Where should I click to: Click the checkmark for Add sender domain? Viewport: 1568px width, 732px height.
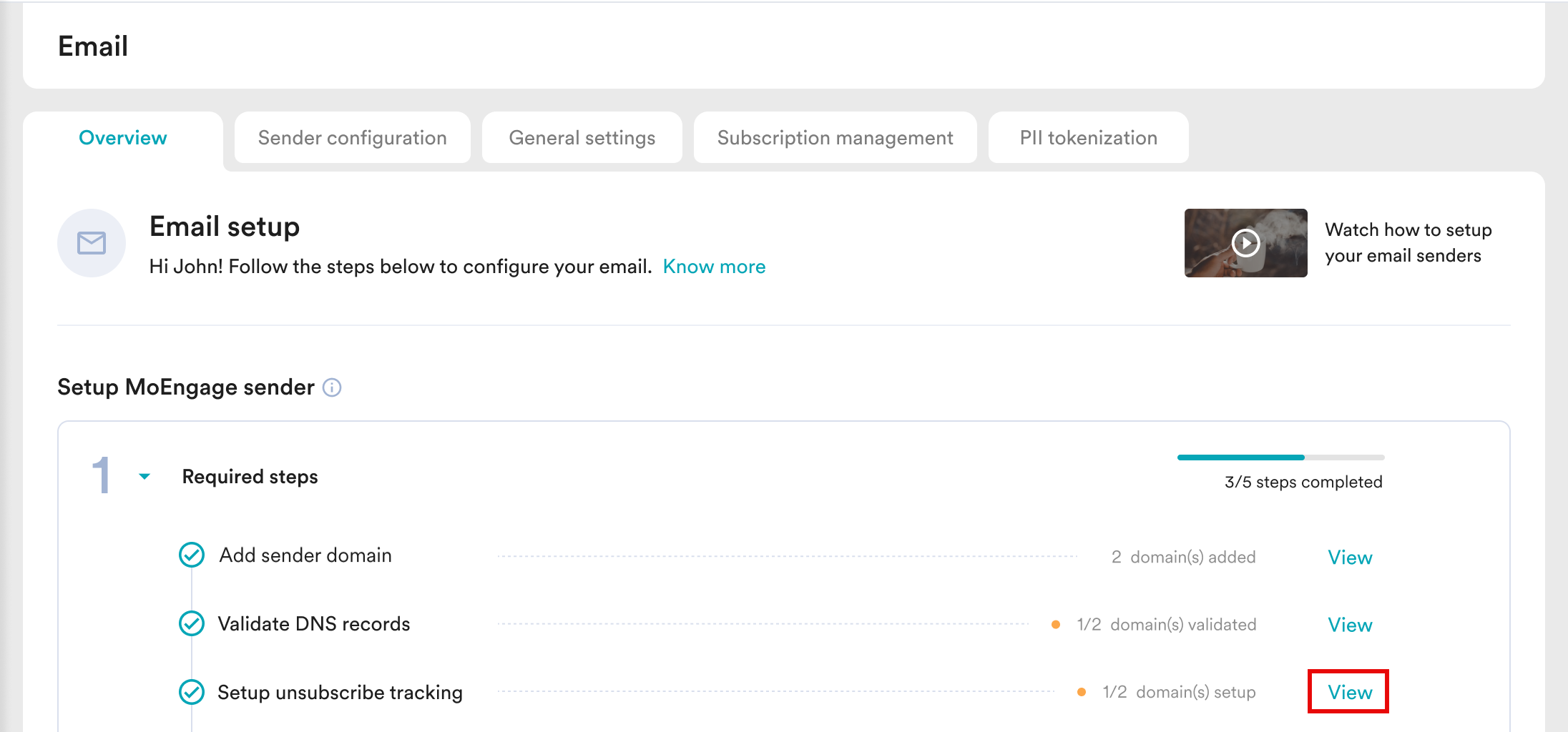pyautogui.click(x=192, y=555)
